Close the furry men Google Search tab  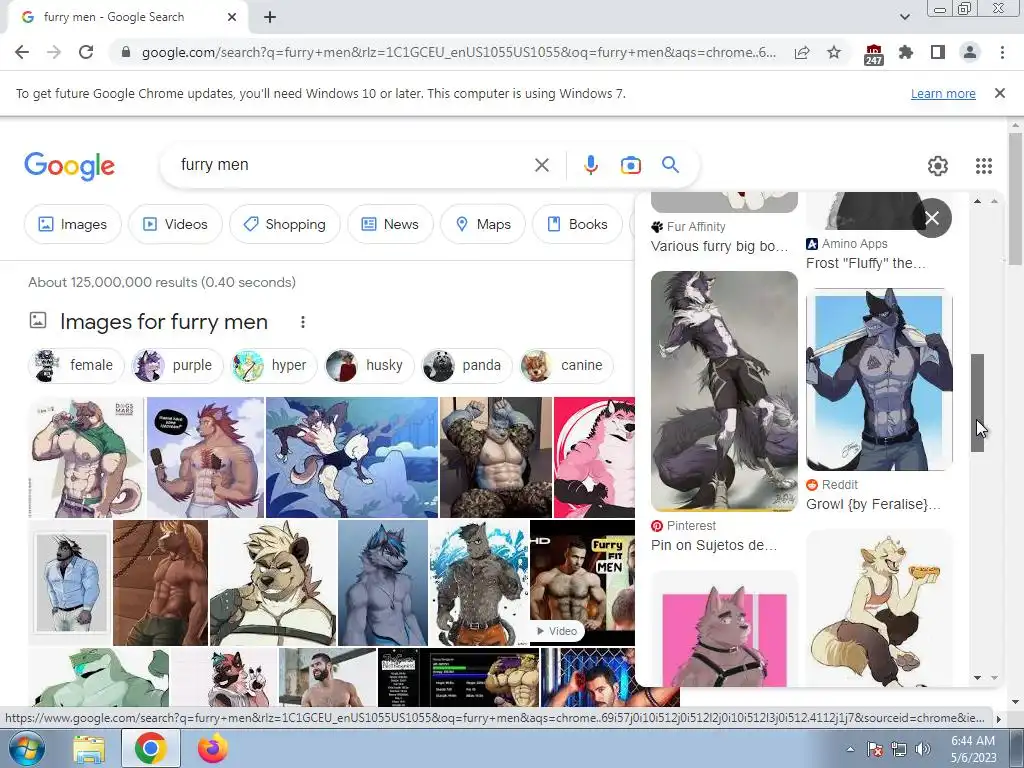pos(232,17)
